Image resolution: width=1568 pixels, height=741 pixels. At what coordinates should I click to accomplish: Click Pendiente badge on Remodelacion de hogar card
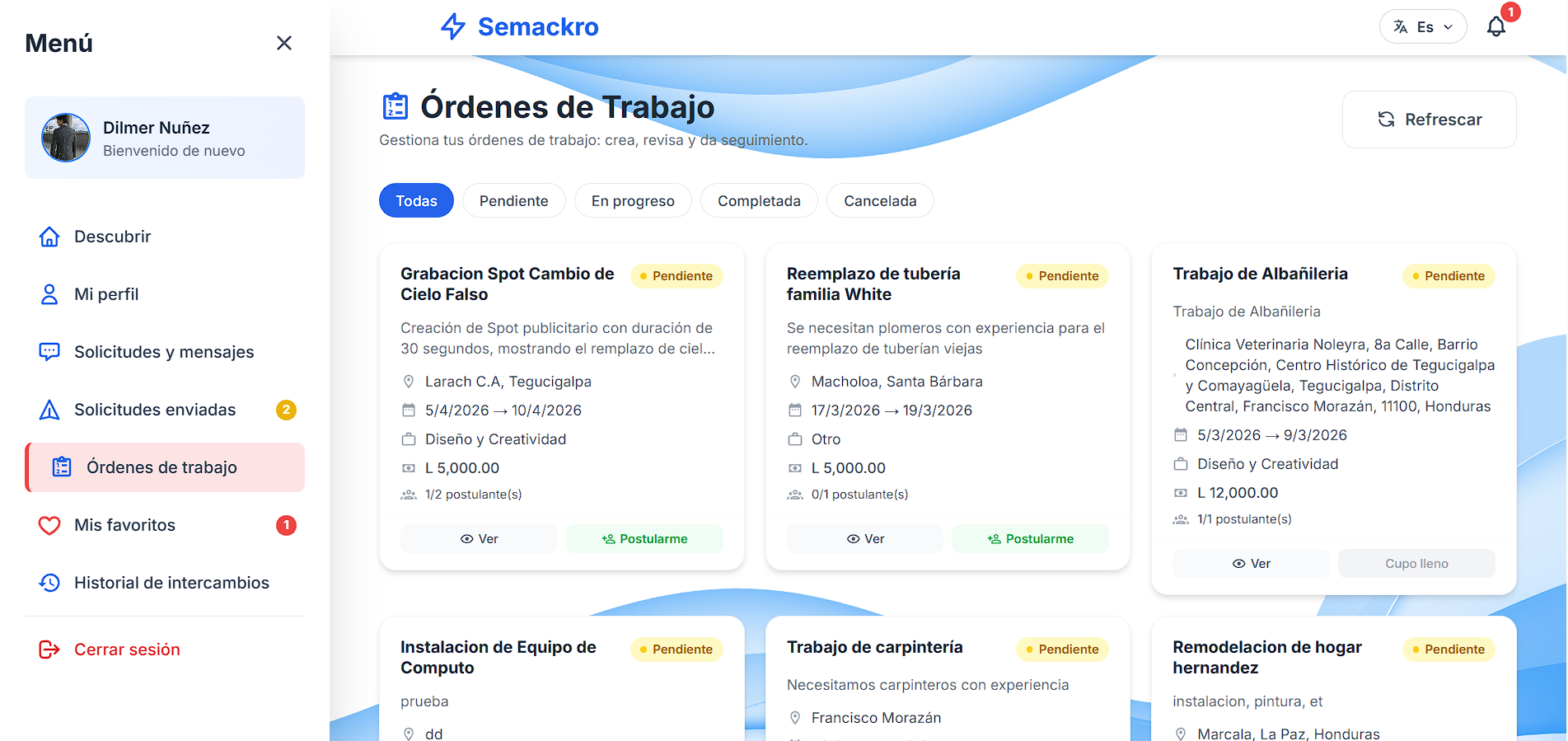pyautogui.click(x=1449, y=649)
